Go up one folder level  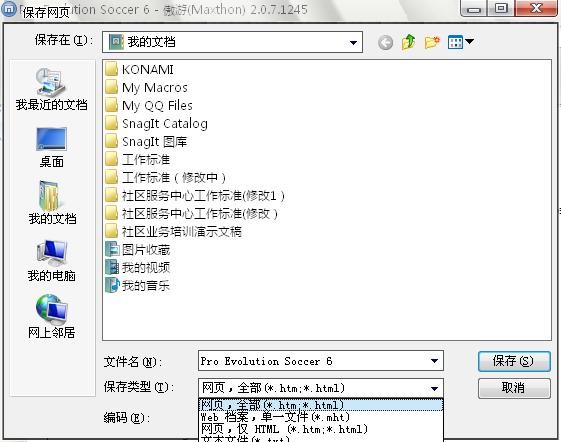click(409, 42)
